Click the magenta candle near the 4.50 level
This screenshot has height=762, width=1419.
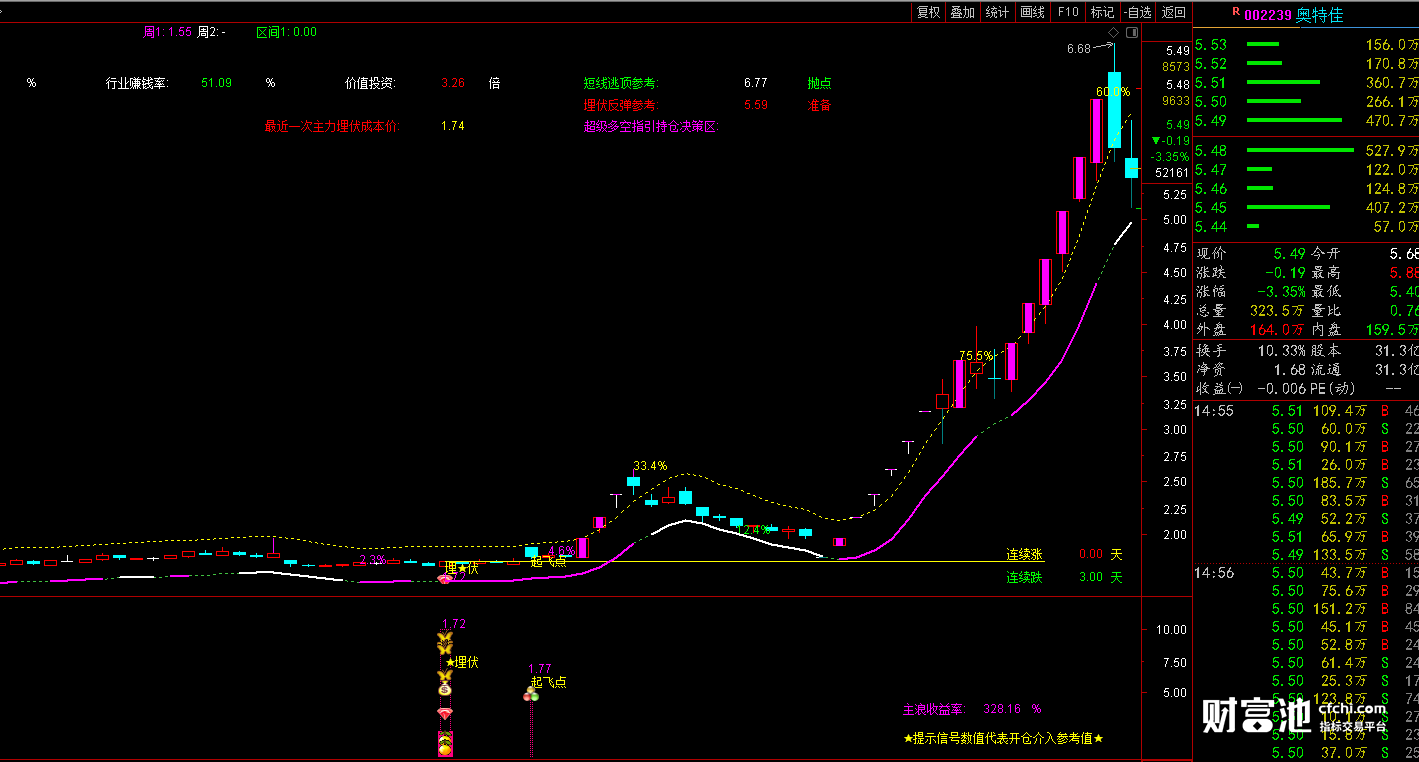pos(1045,282)
